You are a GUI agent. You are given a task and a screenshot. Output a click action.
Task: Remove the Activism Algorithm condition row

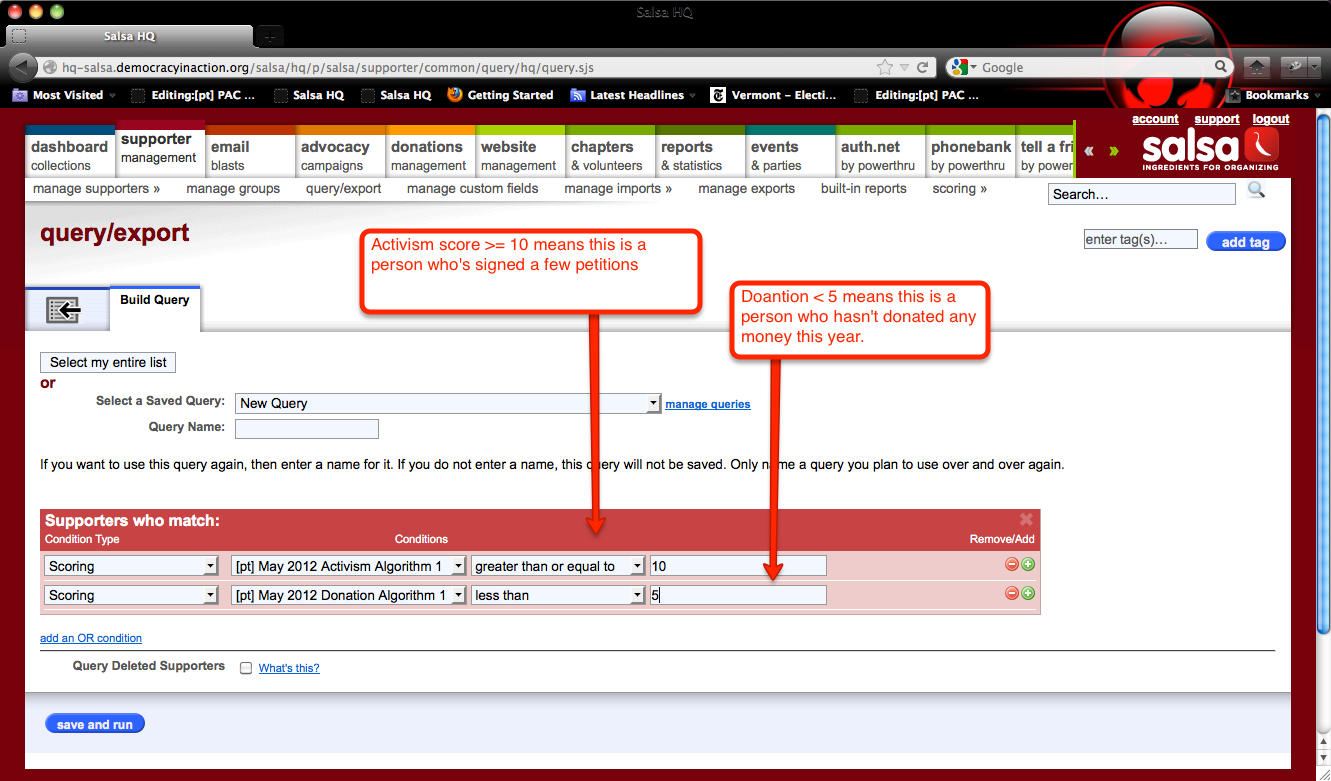coord(1011,565)
